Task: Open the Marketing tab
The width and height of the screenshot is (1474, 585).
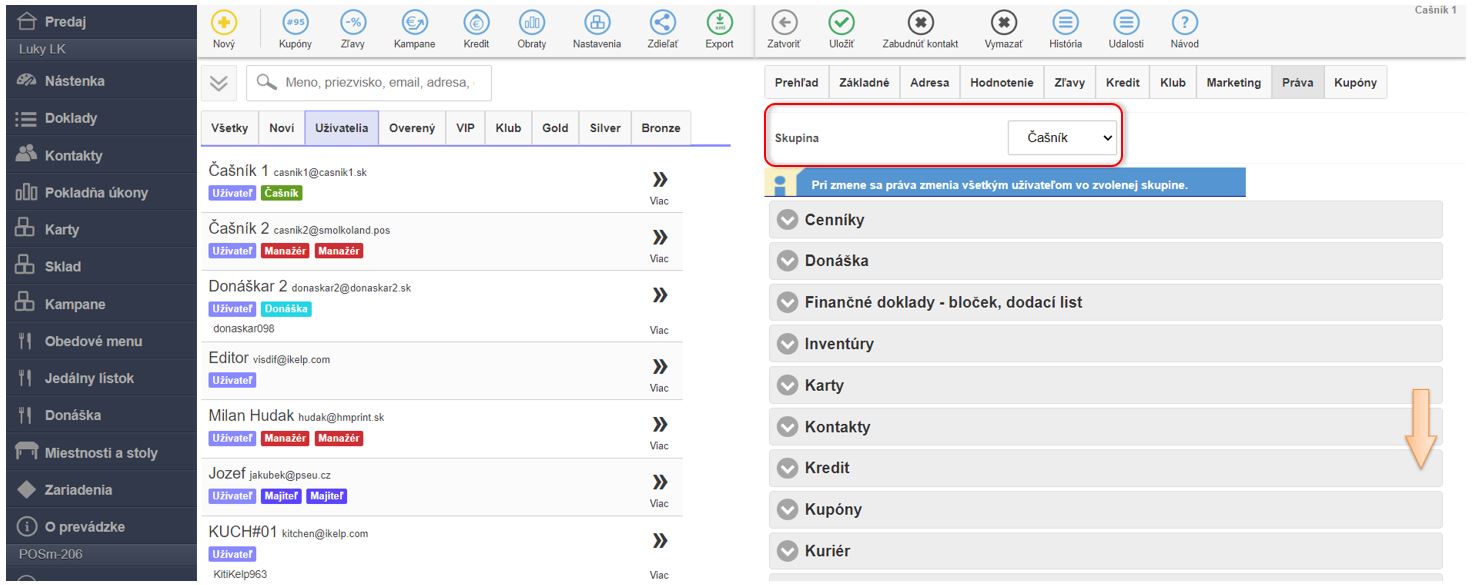Action: [x=1233, y=83]
